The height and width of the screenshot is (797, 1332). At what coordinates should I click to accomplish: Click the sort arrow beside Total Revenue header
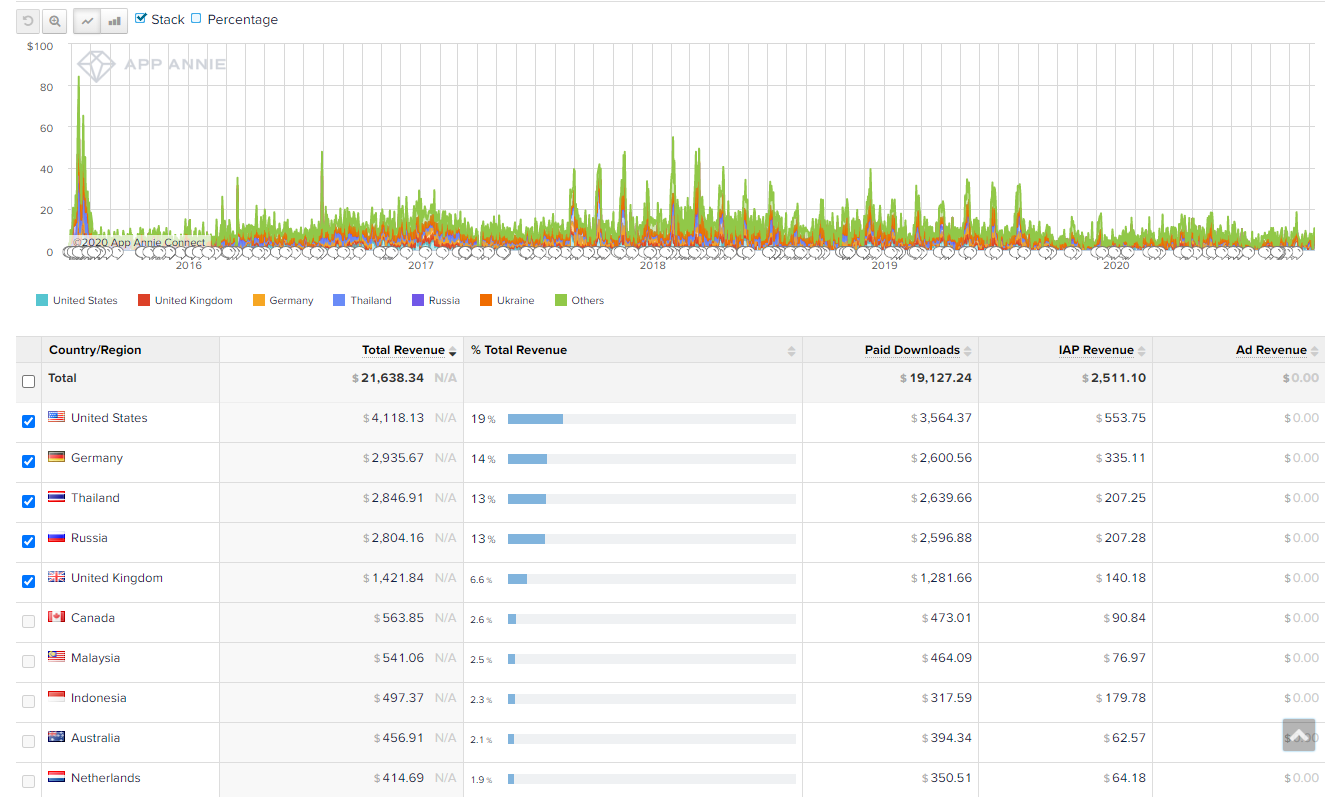pos(453,351)
